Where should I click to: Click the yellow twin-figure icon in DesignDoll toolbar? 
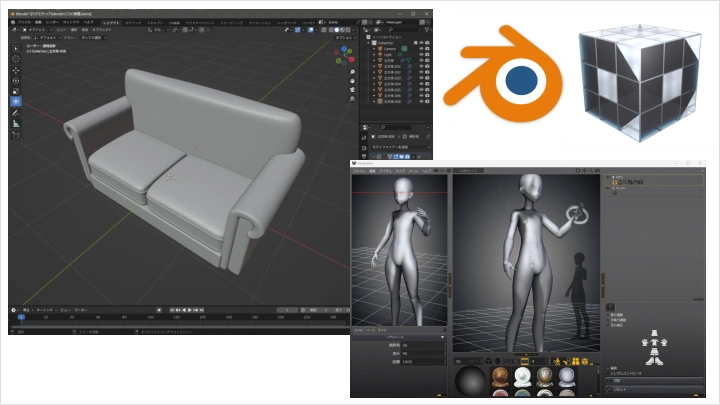575,362
